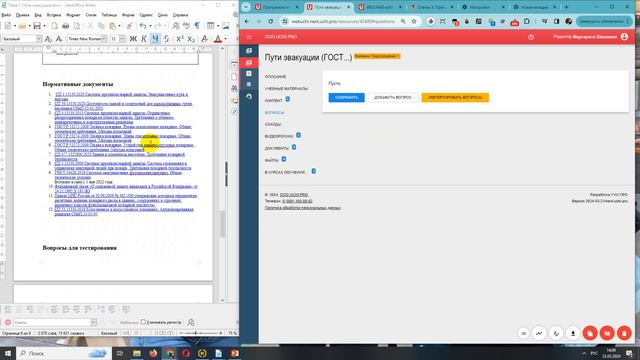
Task: Apply superscript formatting in Writer
Action: 179,39
